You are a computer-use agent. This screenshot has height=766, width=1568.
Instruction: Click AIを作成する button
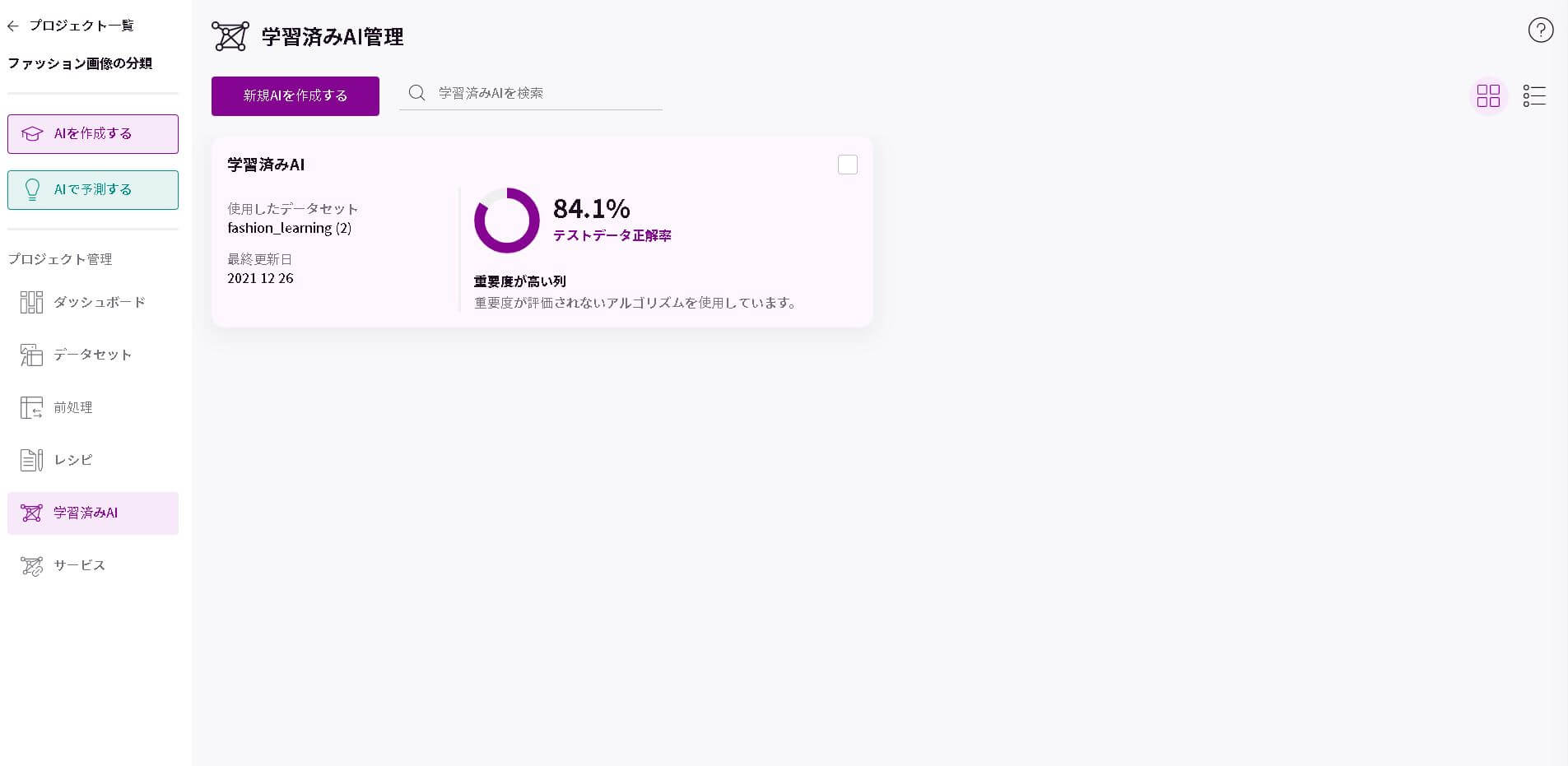point(93,134)
